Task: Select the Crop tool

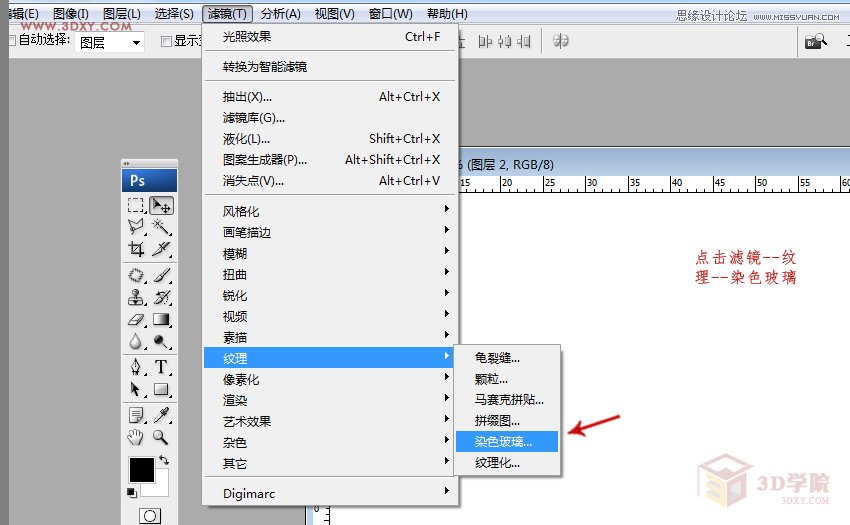Action: click(136, 248)
